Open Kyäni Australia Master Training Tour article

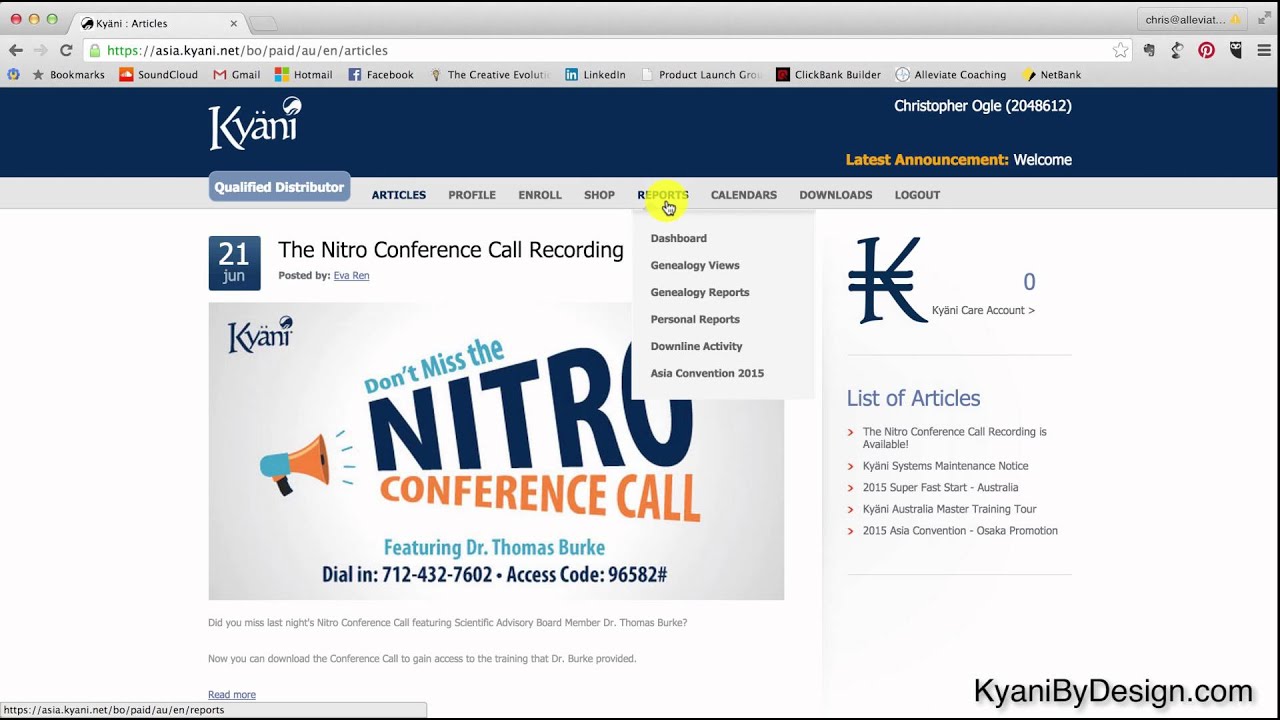coord(949,509)
